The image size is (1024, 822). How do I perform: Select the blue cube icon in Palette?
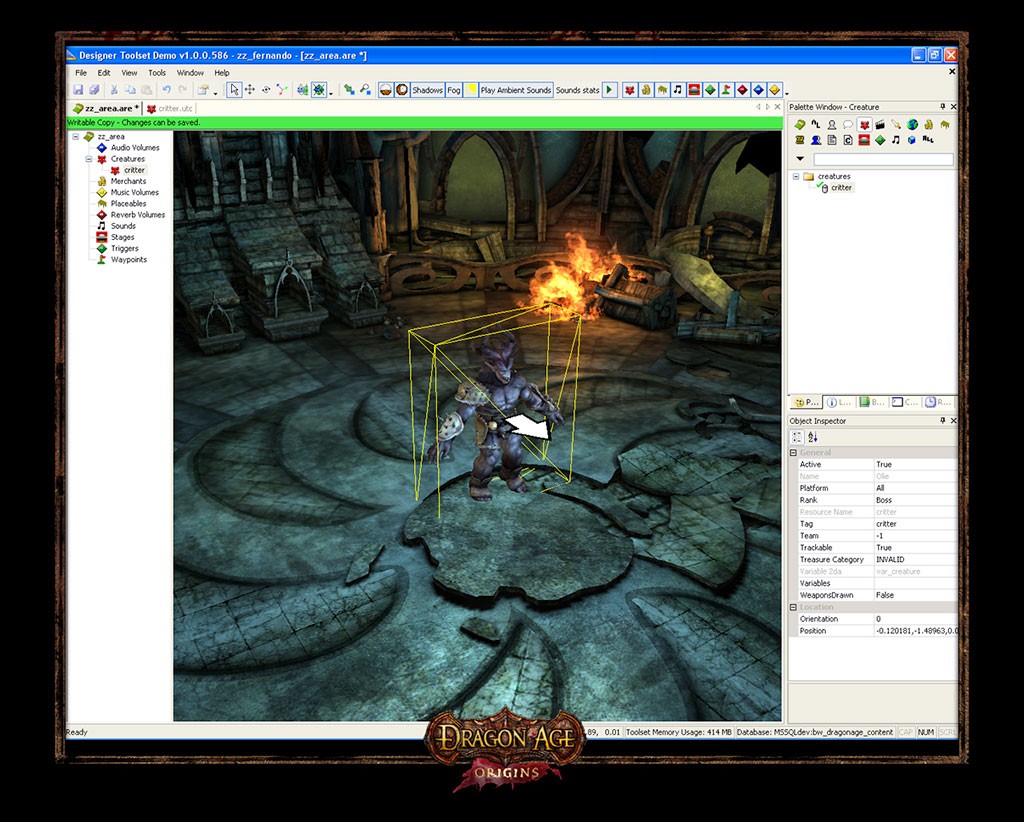(x=912, y=140)
